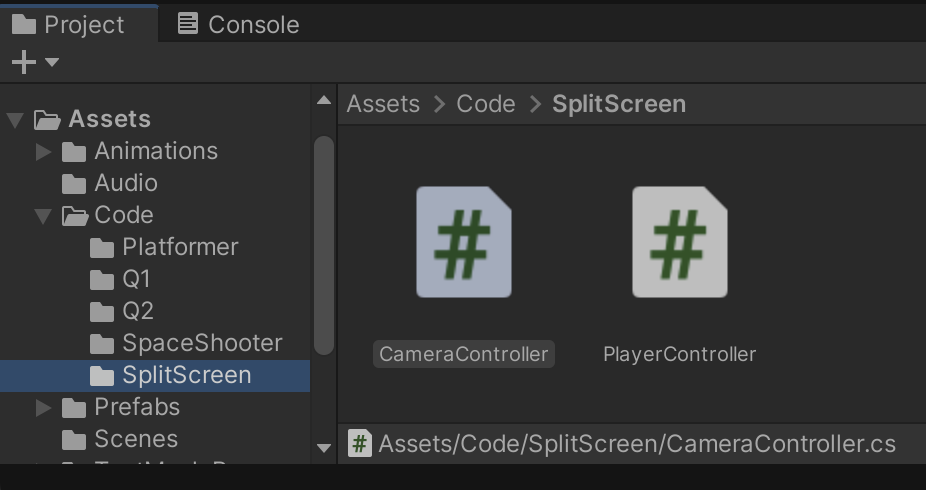Click the Scenes folder icon
This screenshot has width=926, height=490.
point(74,439)
